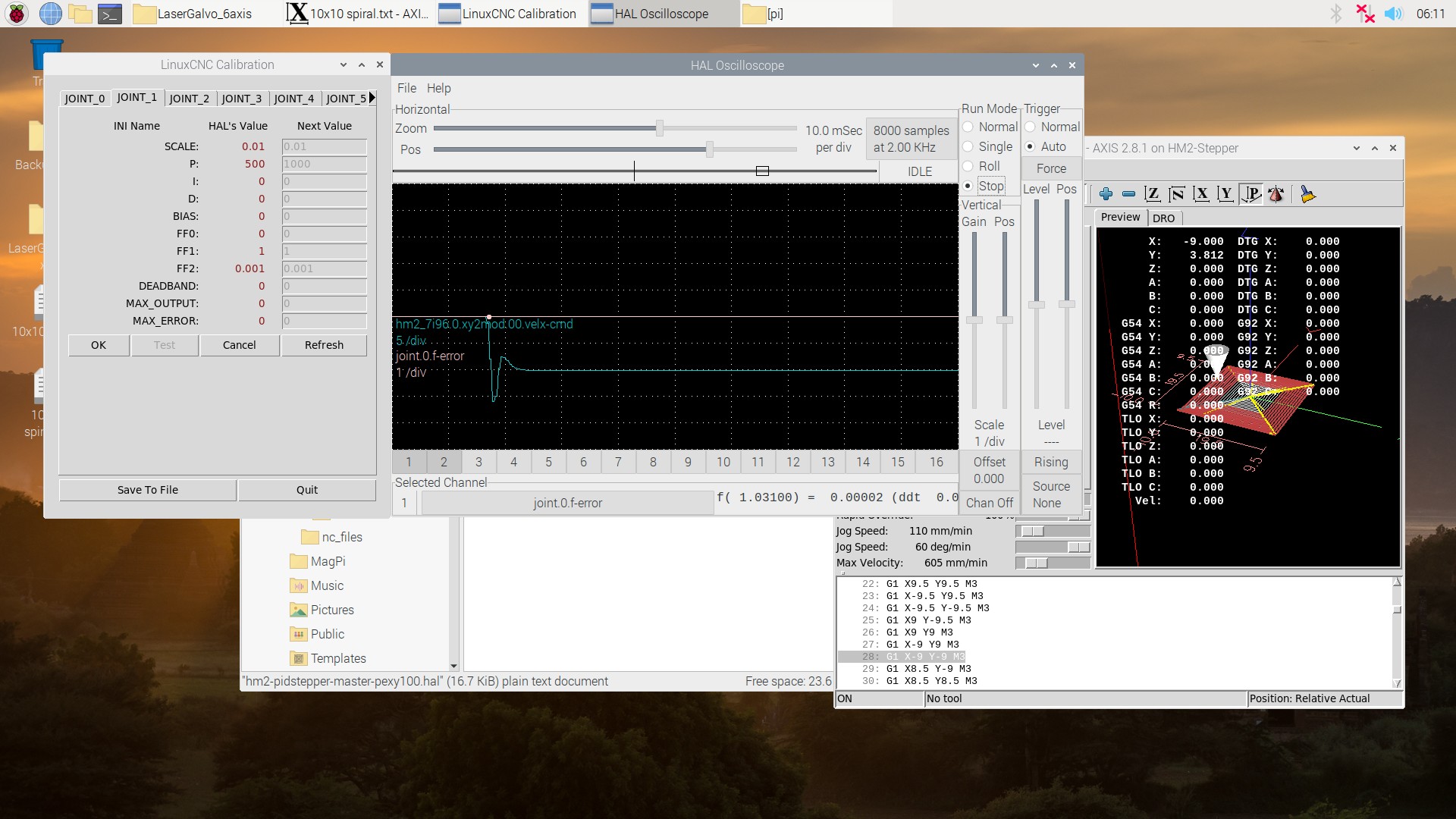The height and width of the screenshot is (819, 1456).
Task: Select oscilloscope channel 16
Action: pos(937,462)
